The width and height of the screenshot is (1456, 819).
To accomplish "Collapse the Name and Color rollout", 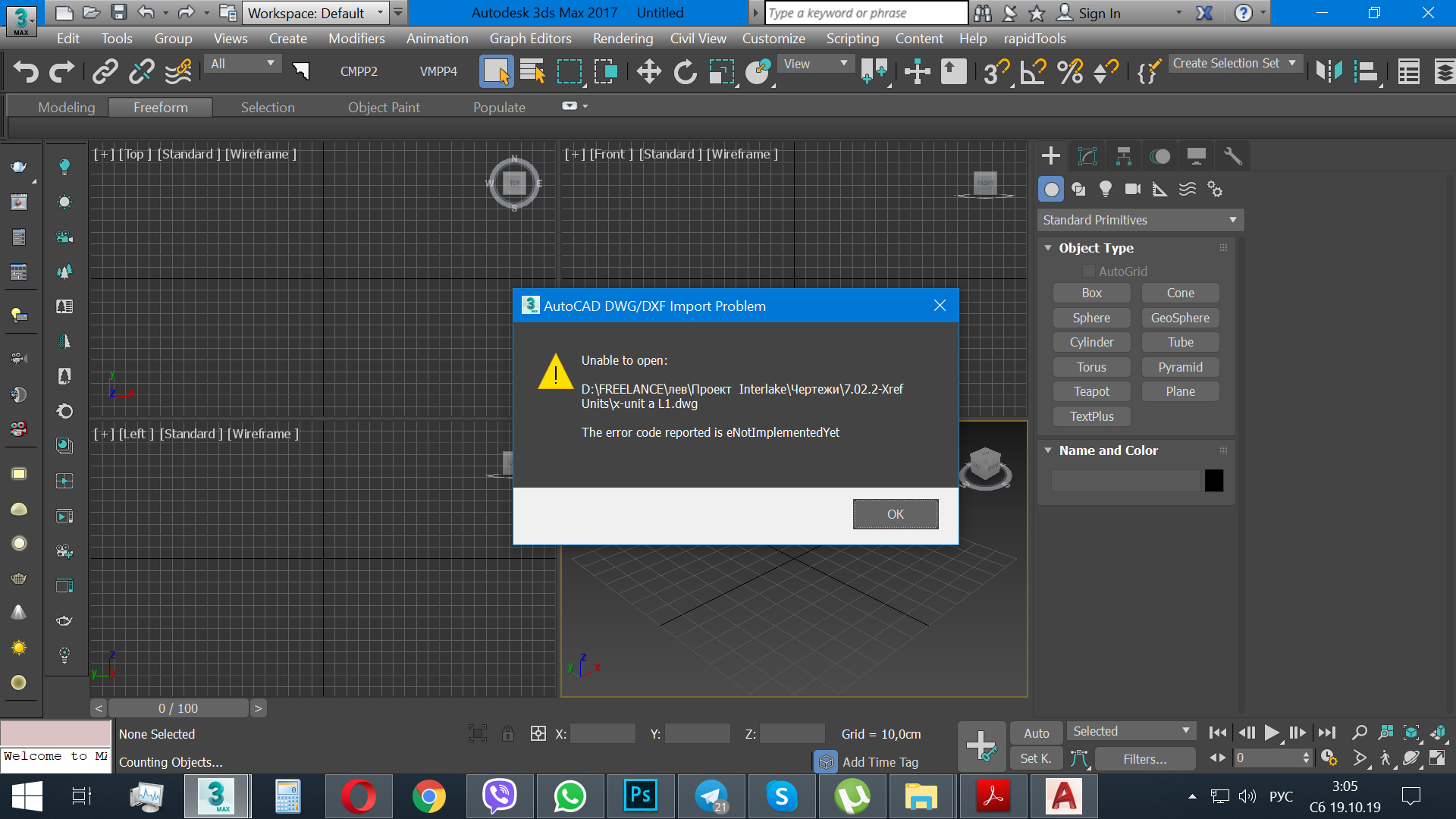I will pos(1048,450).
